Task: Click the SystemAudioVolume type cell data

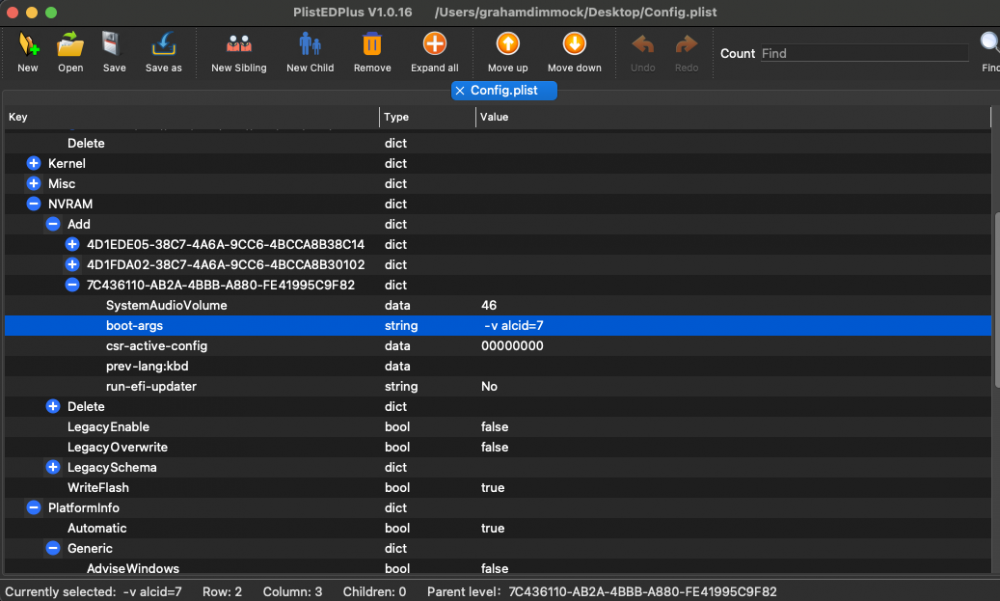Action: pos(397,306)
